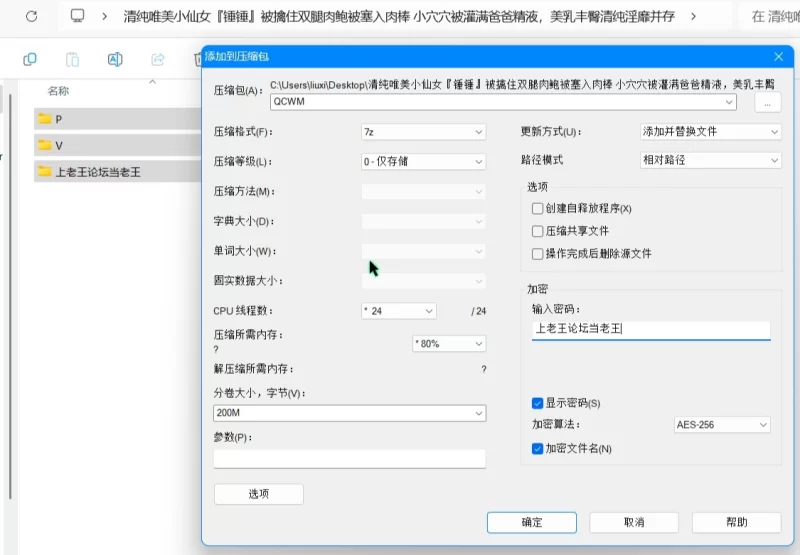Click the 选项 button at bottom left
The width and height of the screenshot is (800, 555).
pyautogui.click(x=259, y=494)
